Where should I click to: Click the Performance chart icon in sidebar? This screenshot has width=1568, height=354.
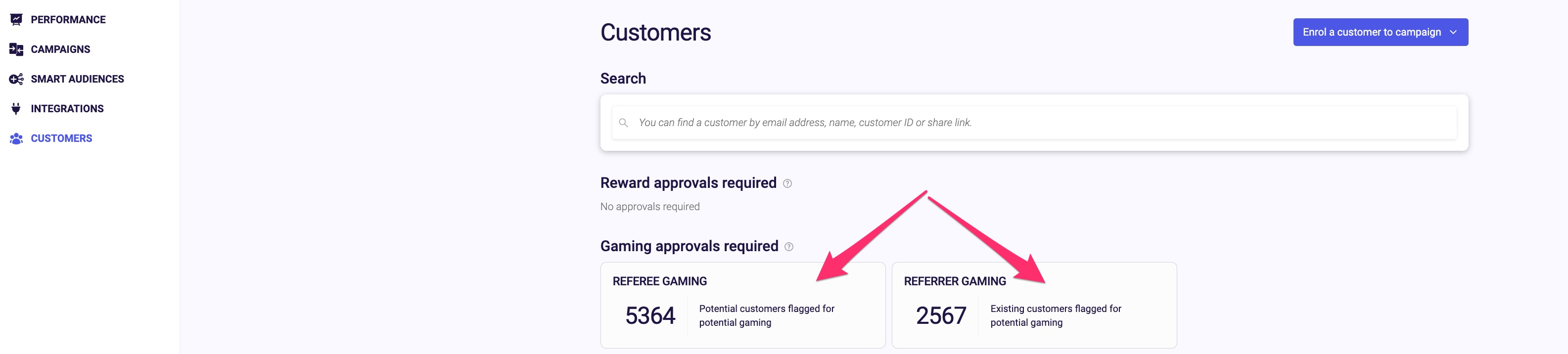click(16, 19)
